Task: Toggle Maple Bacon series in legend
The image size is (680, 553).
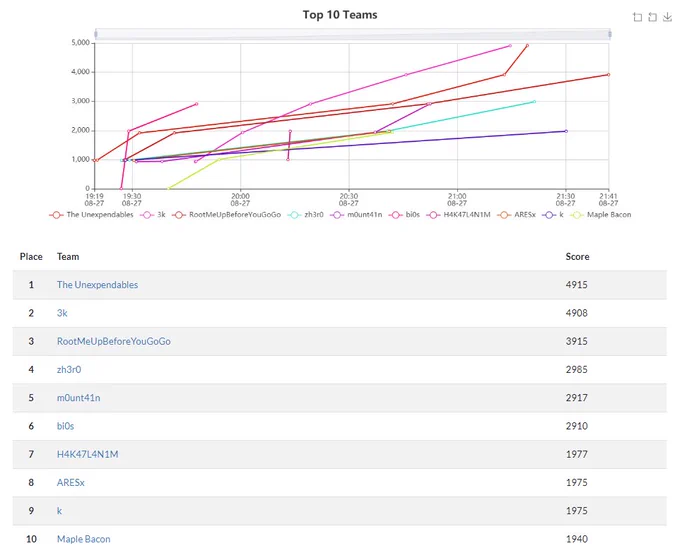Action: [x=601, y=215]
